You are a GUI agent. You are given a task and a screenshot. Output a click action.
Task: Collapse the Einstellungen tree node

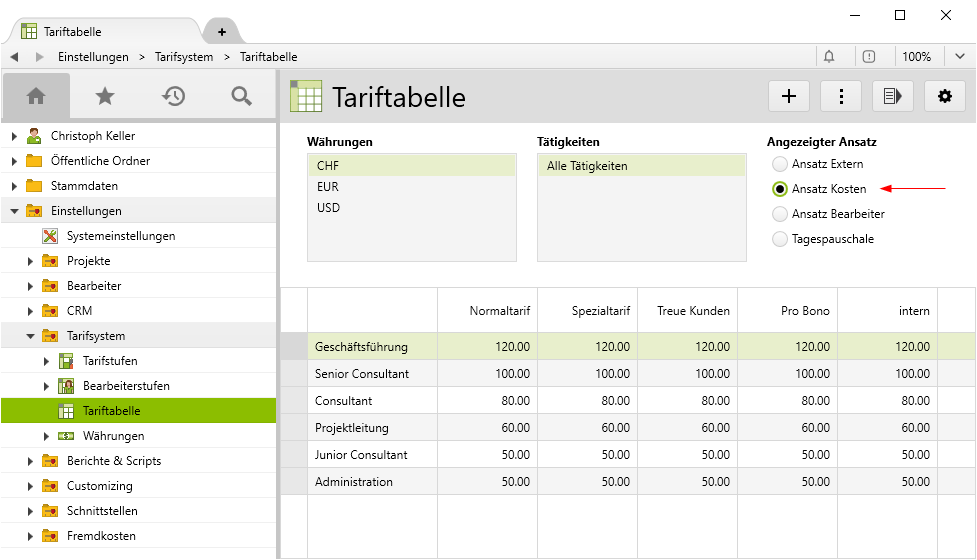tap(14, 211)
